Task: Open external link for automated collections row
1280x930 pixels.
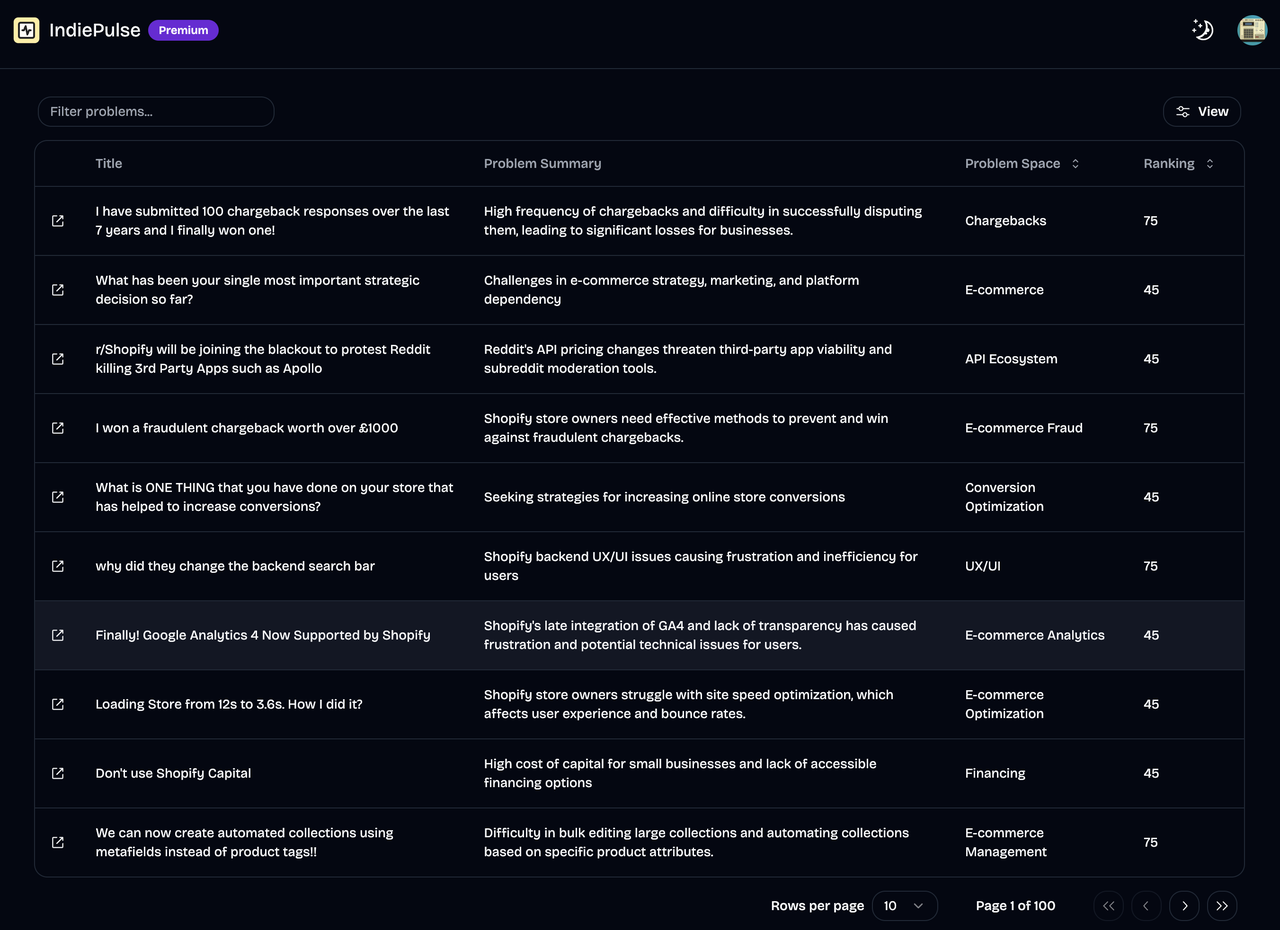Action: [x=58, y=842]
